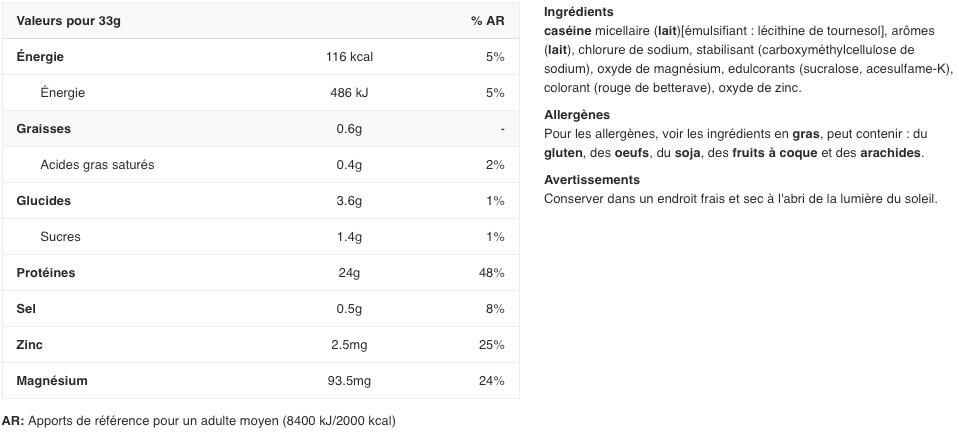Select the Glucides 3.6g value

point(349,201)
